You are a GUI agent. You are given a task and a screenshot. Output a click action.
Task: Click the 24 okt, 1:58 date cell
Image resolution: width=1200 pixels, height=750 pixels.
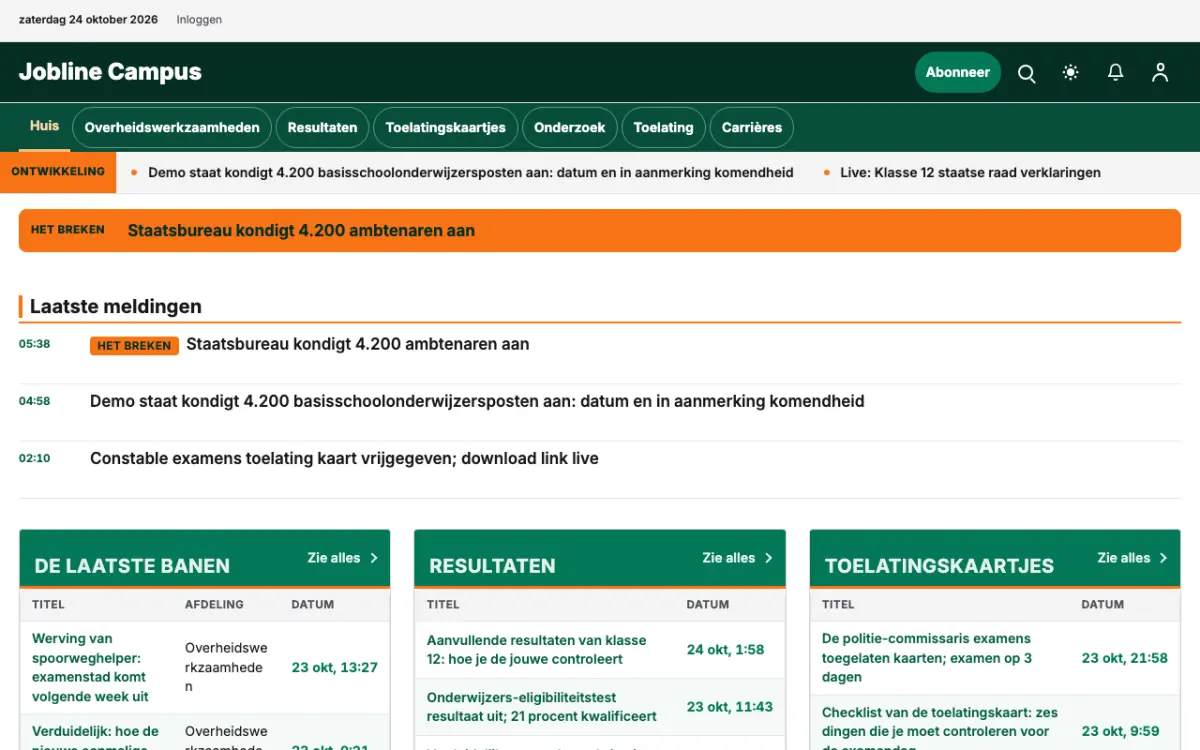pos(725,649)
